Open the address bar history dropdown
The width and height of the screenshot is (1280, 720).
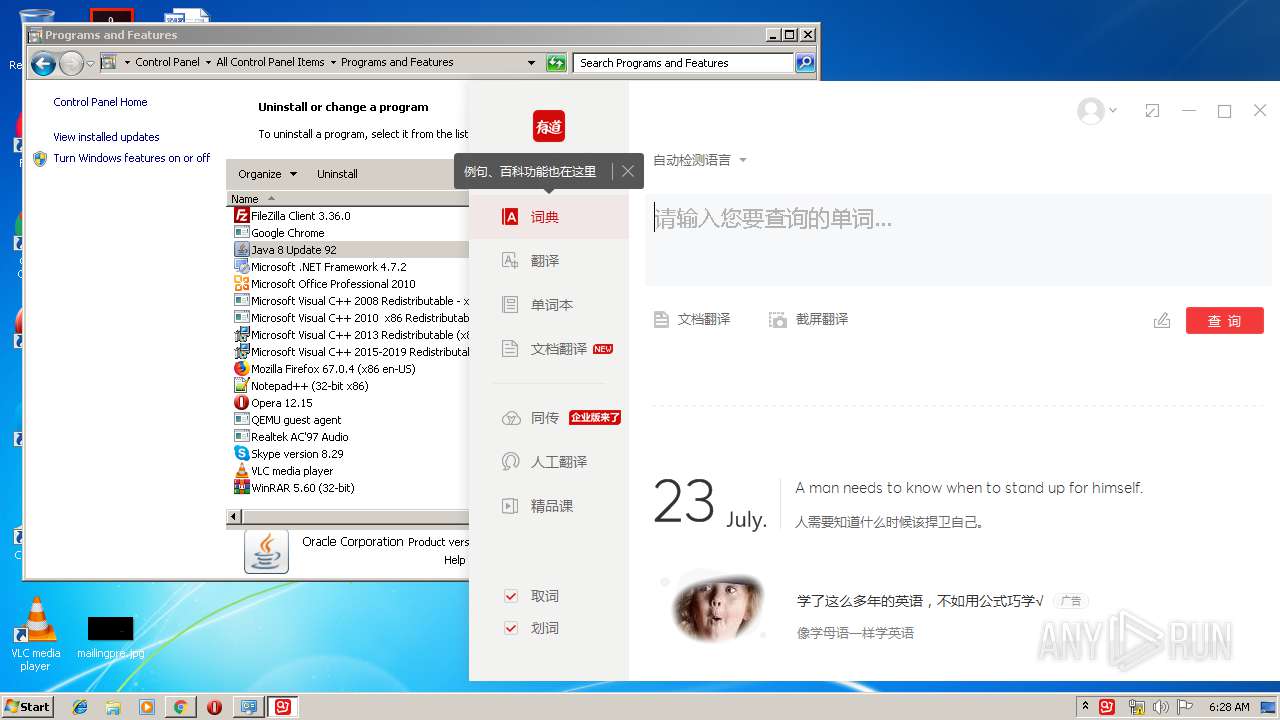532,62
